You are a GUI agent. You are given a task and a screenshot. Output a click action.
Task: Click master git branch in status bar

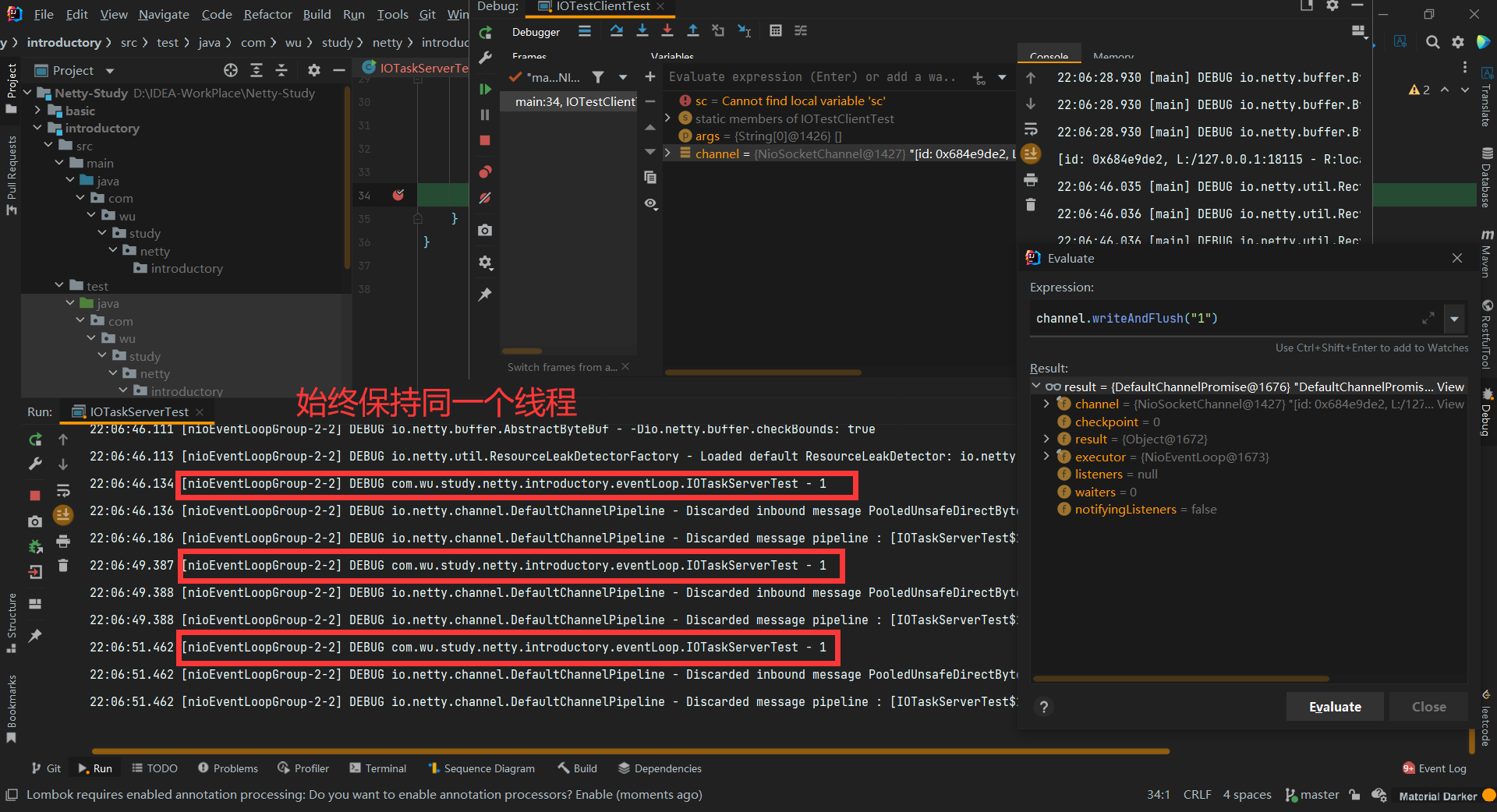click(1312, 795)
